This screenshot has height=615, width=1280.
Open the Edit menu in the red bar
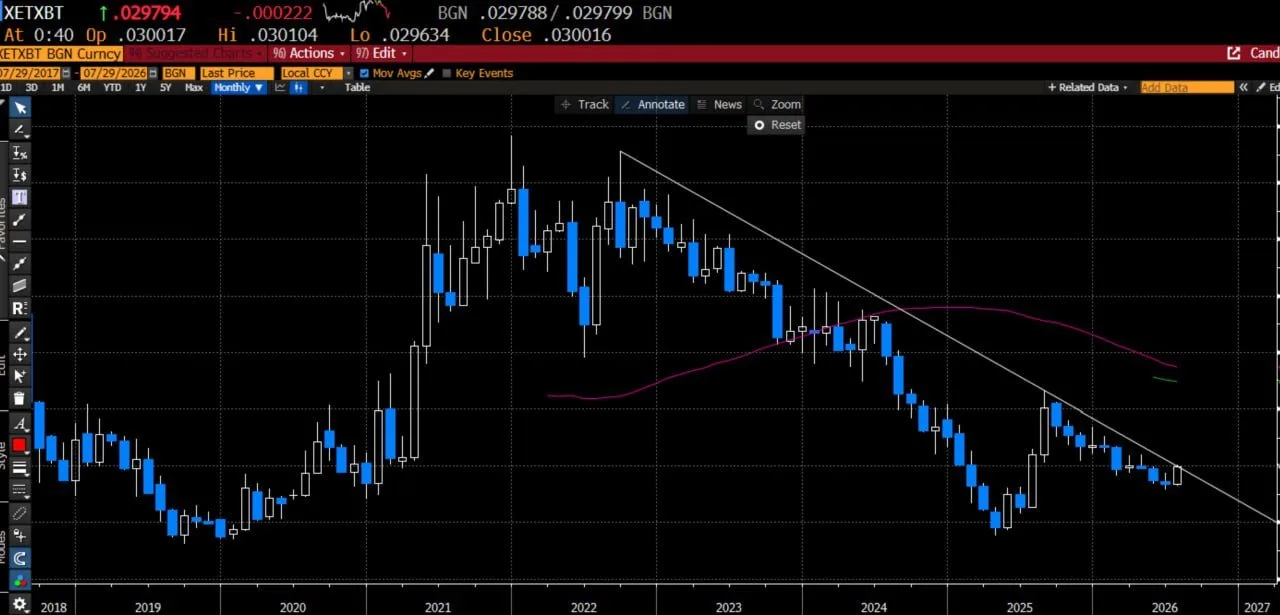coord(376,53)
